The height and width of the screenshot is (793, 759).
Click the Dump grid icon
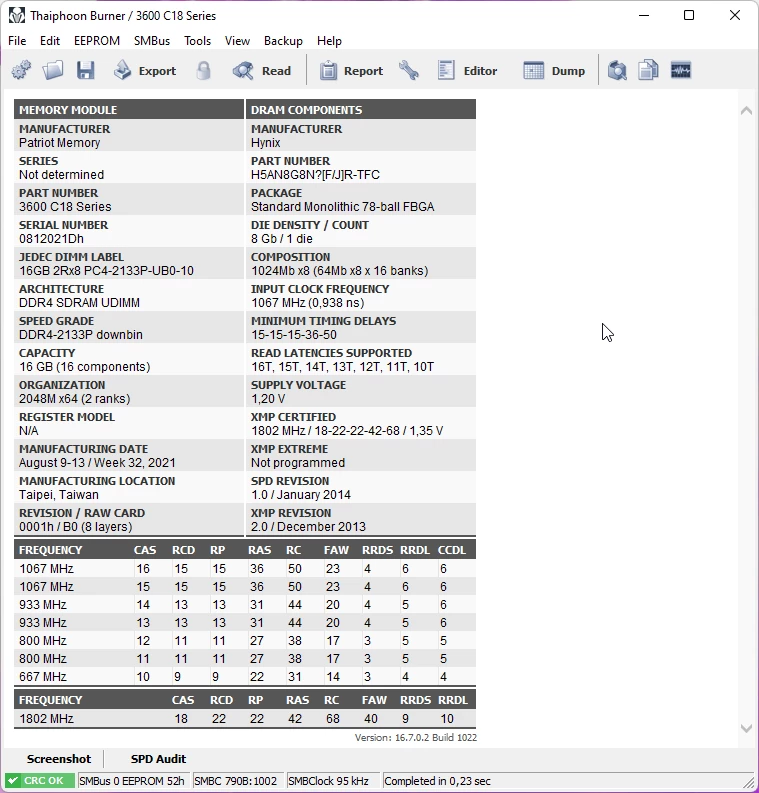click(x=533, y=70)
